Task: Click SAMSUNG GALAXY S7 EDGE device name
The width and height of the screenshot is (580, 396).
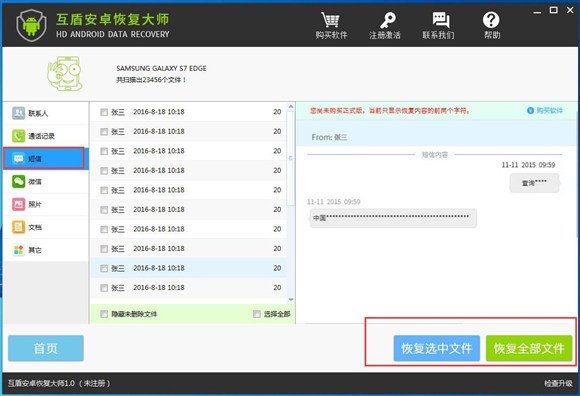Action: click(x=161, y=68)
